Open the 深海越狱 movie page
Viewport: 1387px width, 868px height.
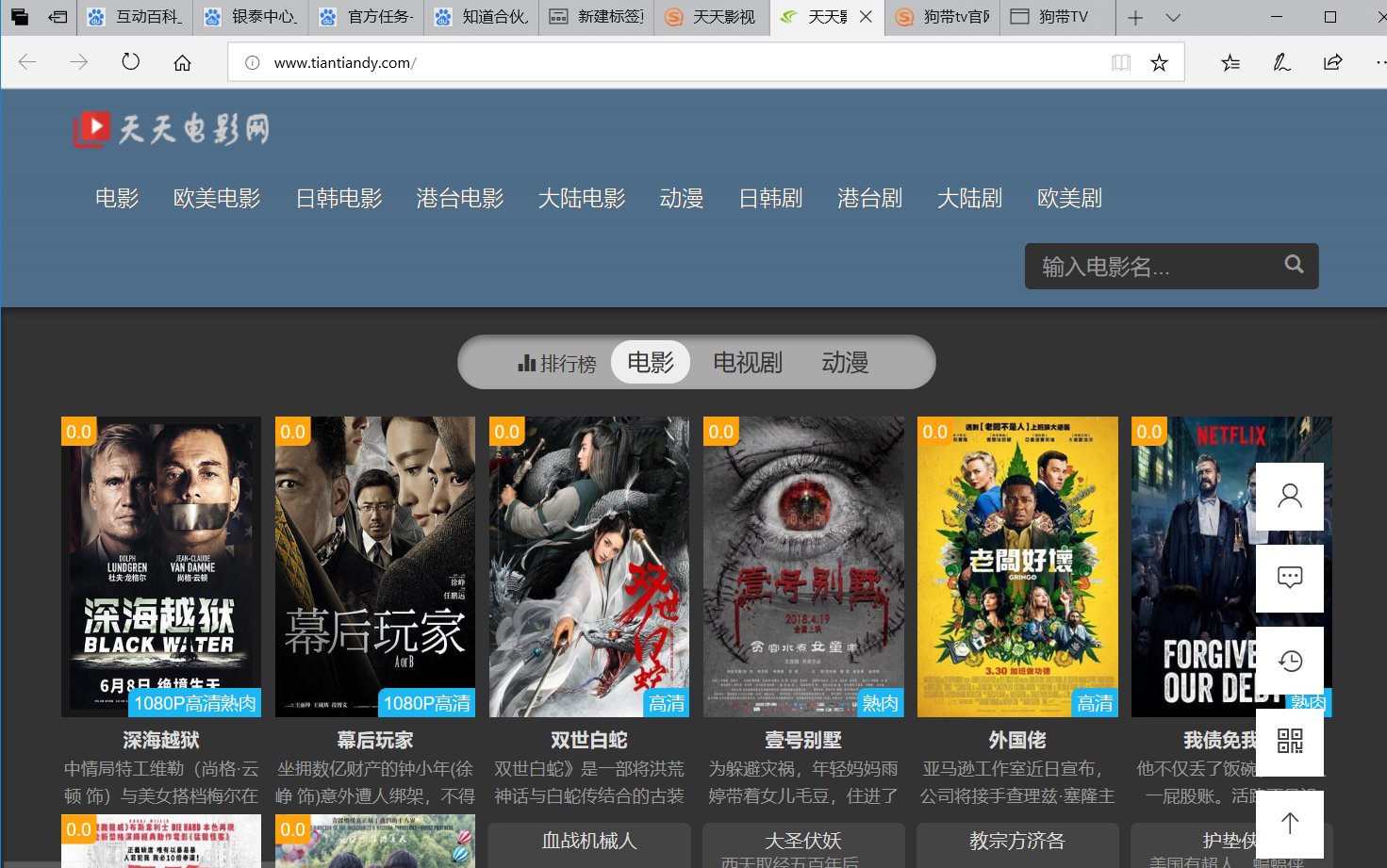click(160, 740)
